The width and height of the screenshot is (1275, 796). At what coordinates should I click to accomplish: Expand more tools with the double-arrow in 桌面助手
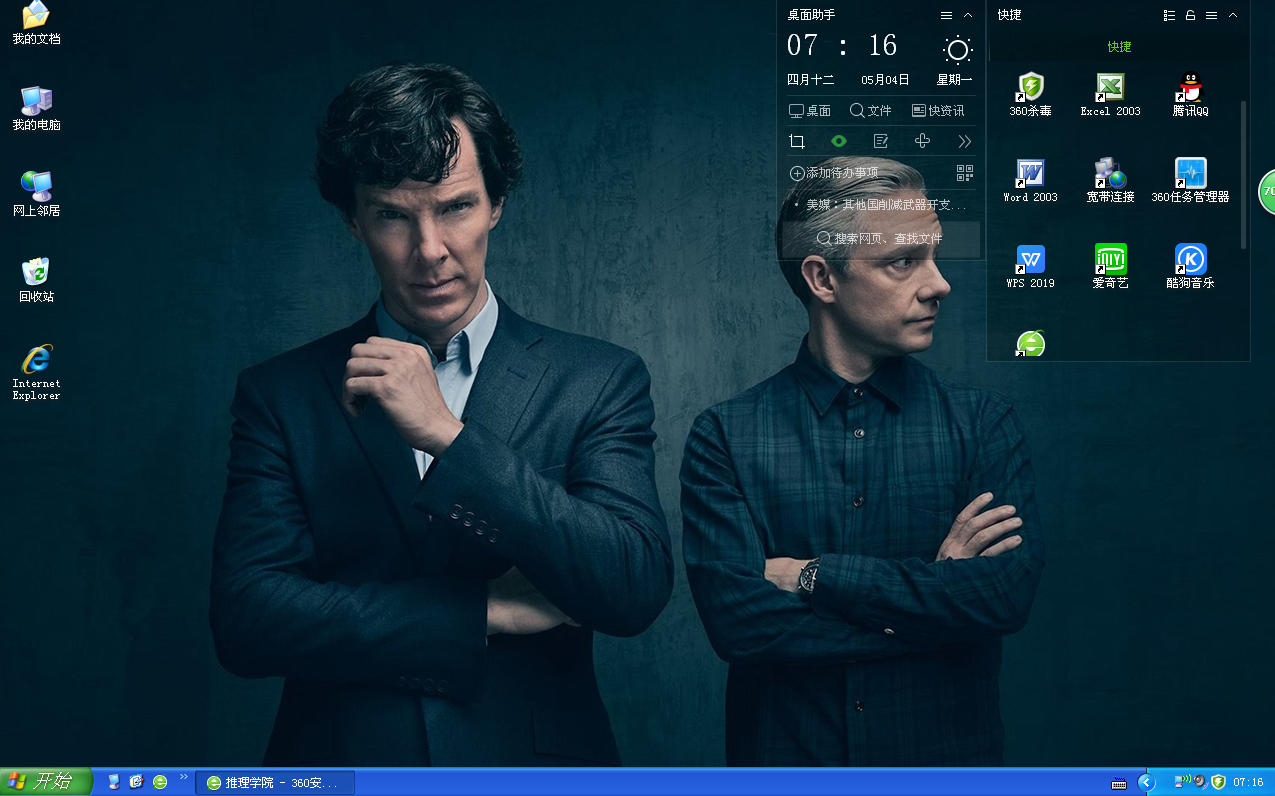coord(965,142)
